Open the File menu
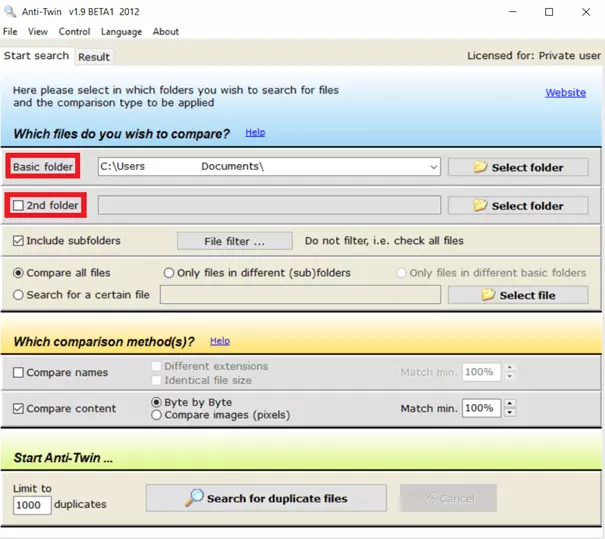 (x=10, y=32)
